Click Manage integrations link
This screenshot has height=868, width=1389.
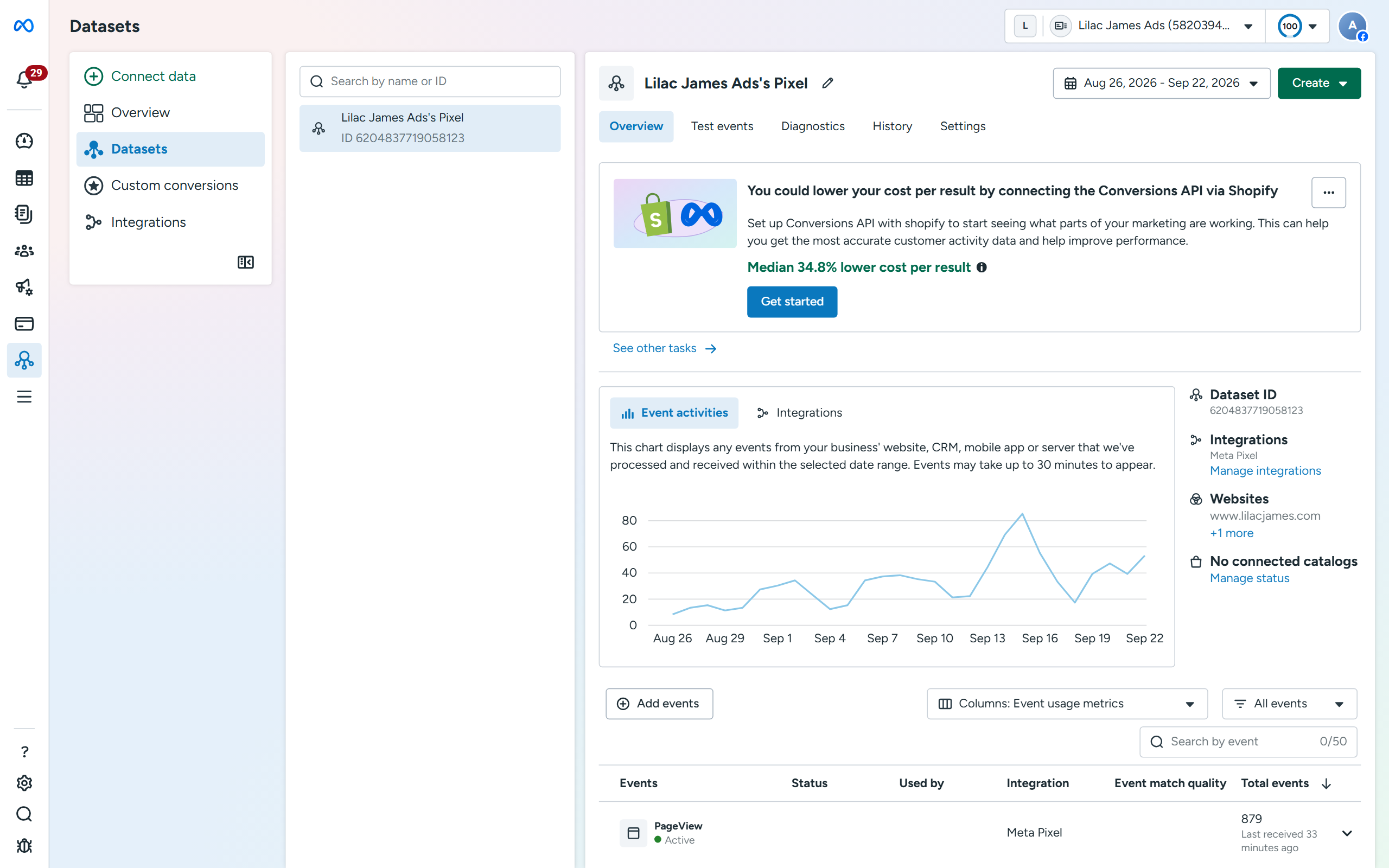pyautogui.click(x=1265, y=471)
